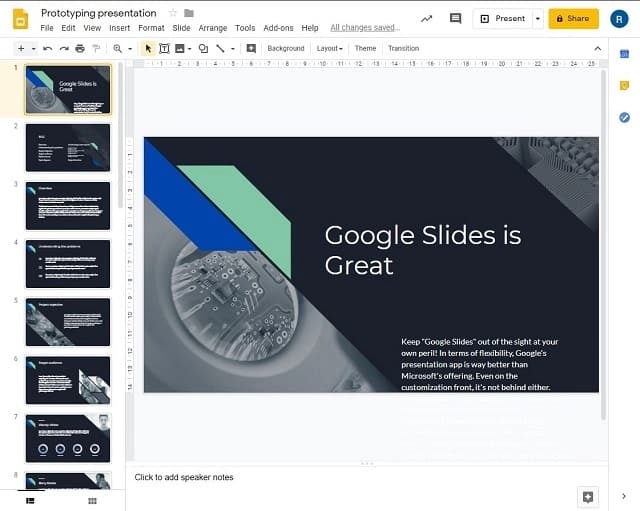640x511 pixels.
Task: Switch to filmstrip view icon
Action: 30,501
